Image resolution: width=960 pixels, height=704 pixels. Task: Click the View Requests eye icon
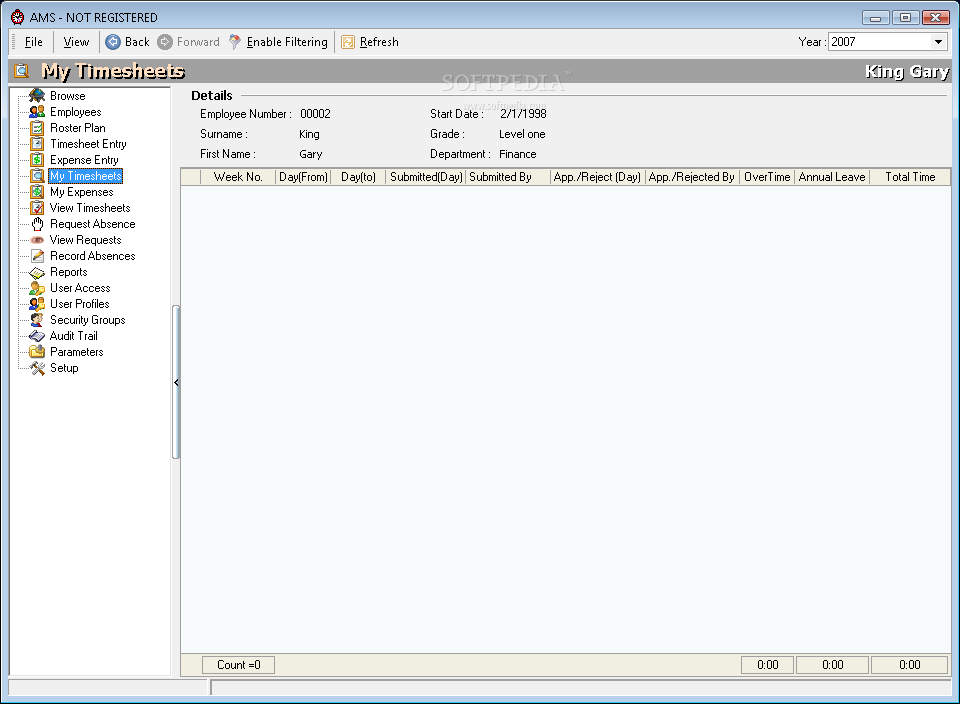point(37,240)
